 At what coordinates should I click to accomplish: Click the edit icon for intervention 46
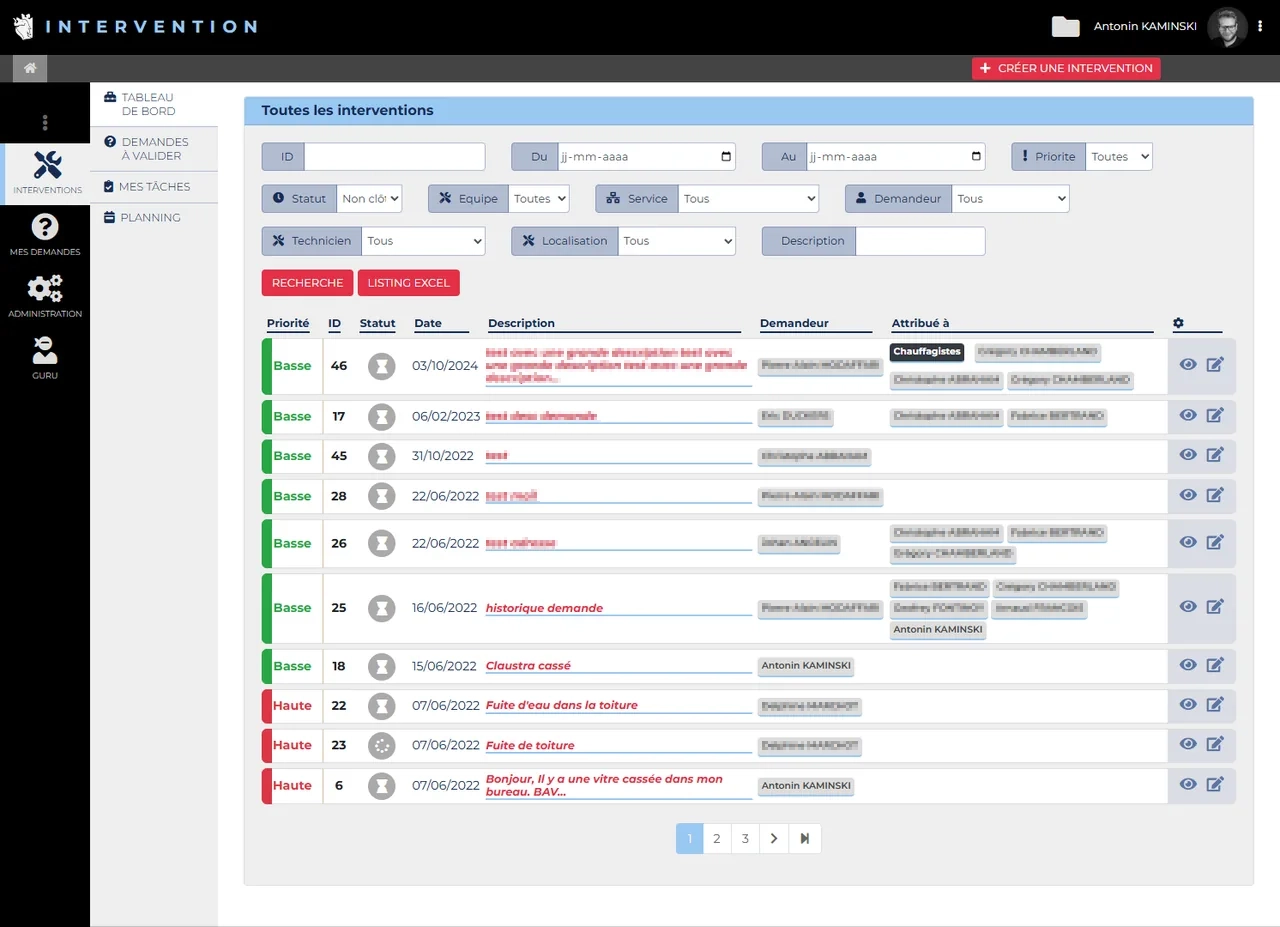tap(1215, 364)
